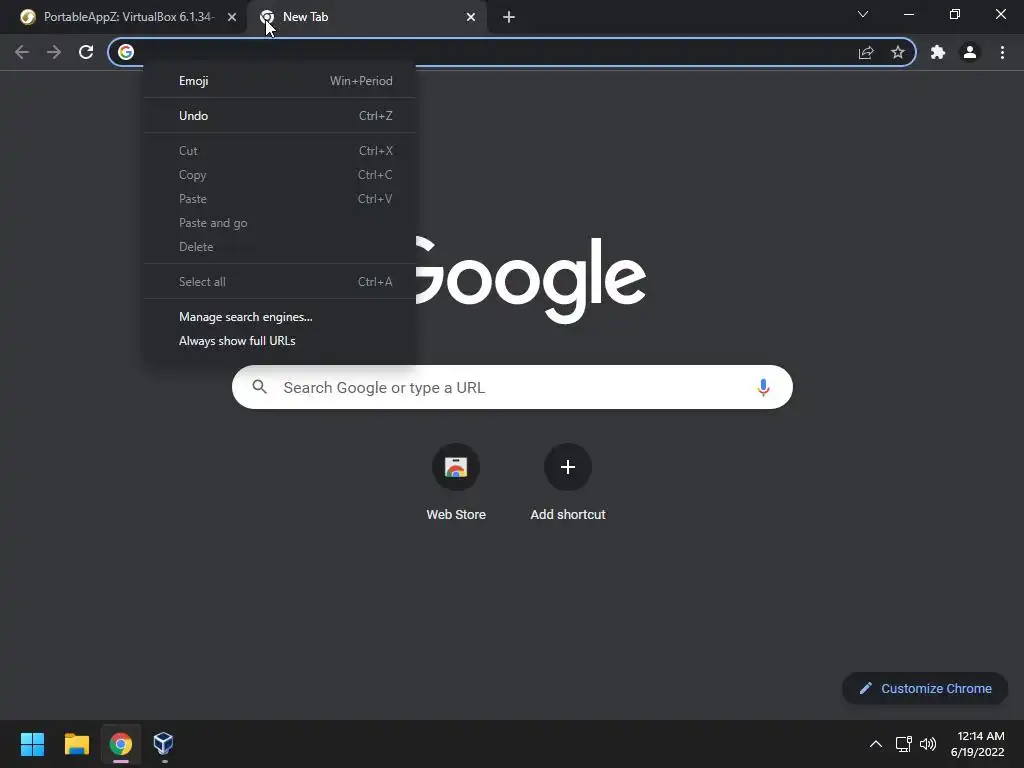
Task: Restore down the Chrome window
Action: [x=955, y=14]
